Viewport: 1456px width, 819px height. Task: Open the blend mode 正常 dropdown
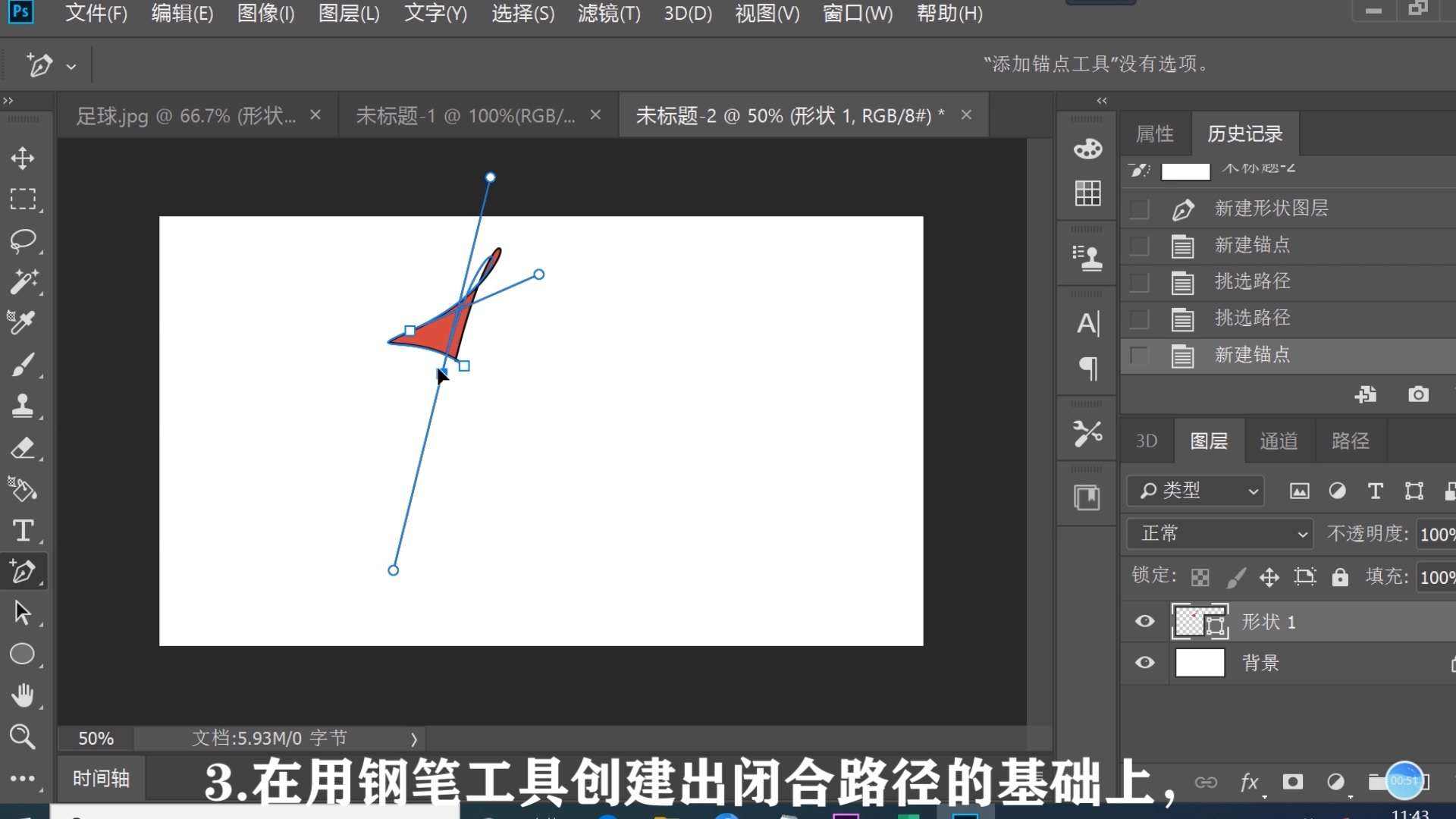pyautogui.click(x=1219, y=534)
